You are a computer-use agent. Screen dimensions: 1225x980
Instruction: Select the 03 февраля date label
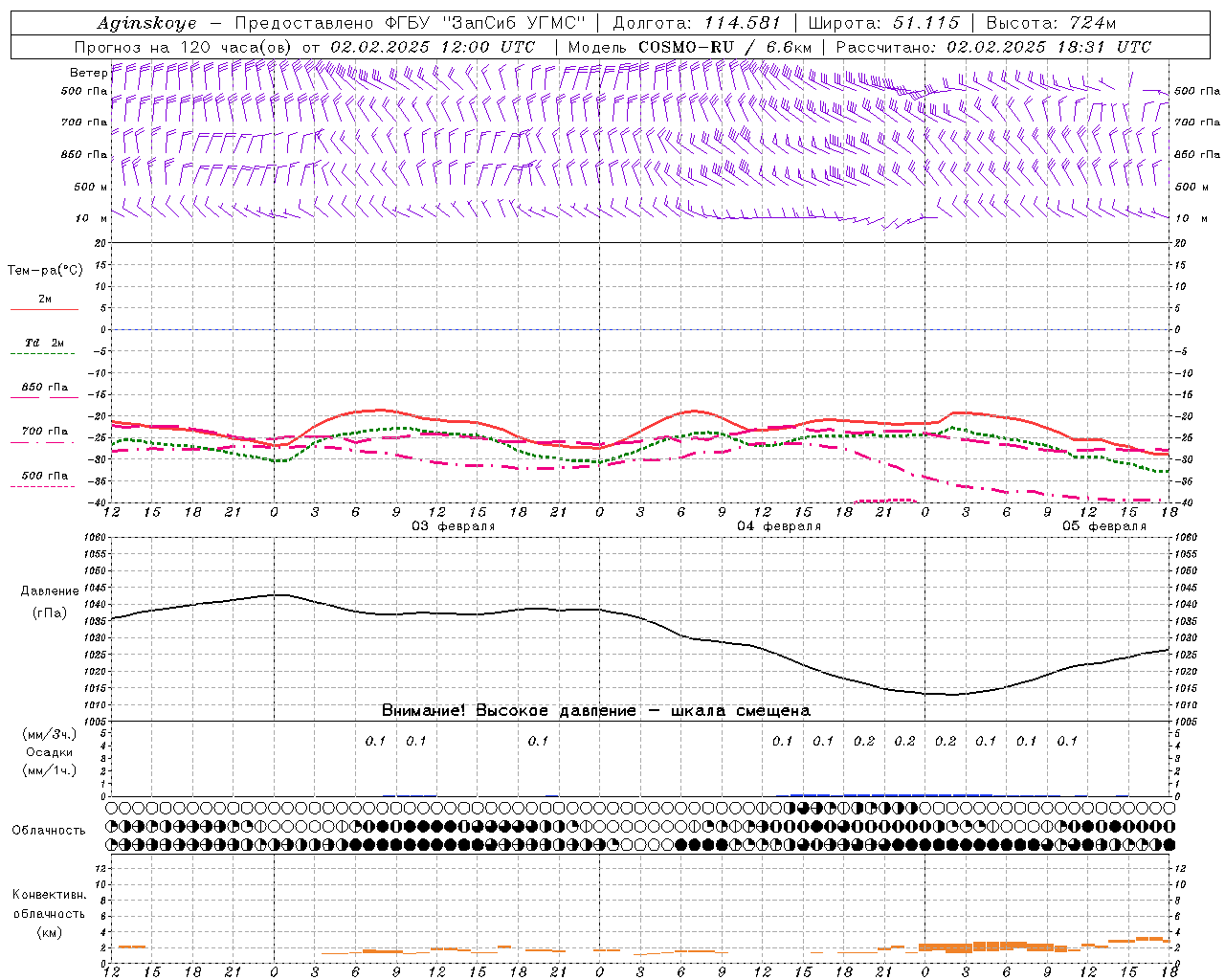click(x=454, y=526)
